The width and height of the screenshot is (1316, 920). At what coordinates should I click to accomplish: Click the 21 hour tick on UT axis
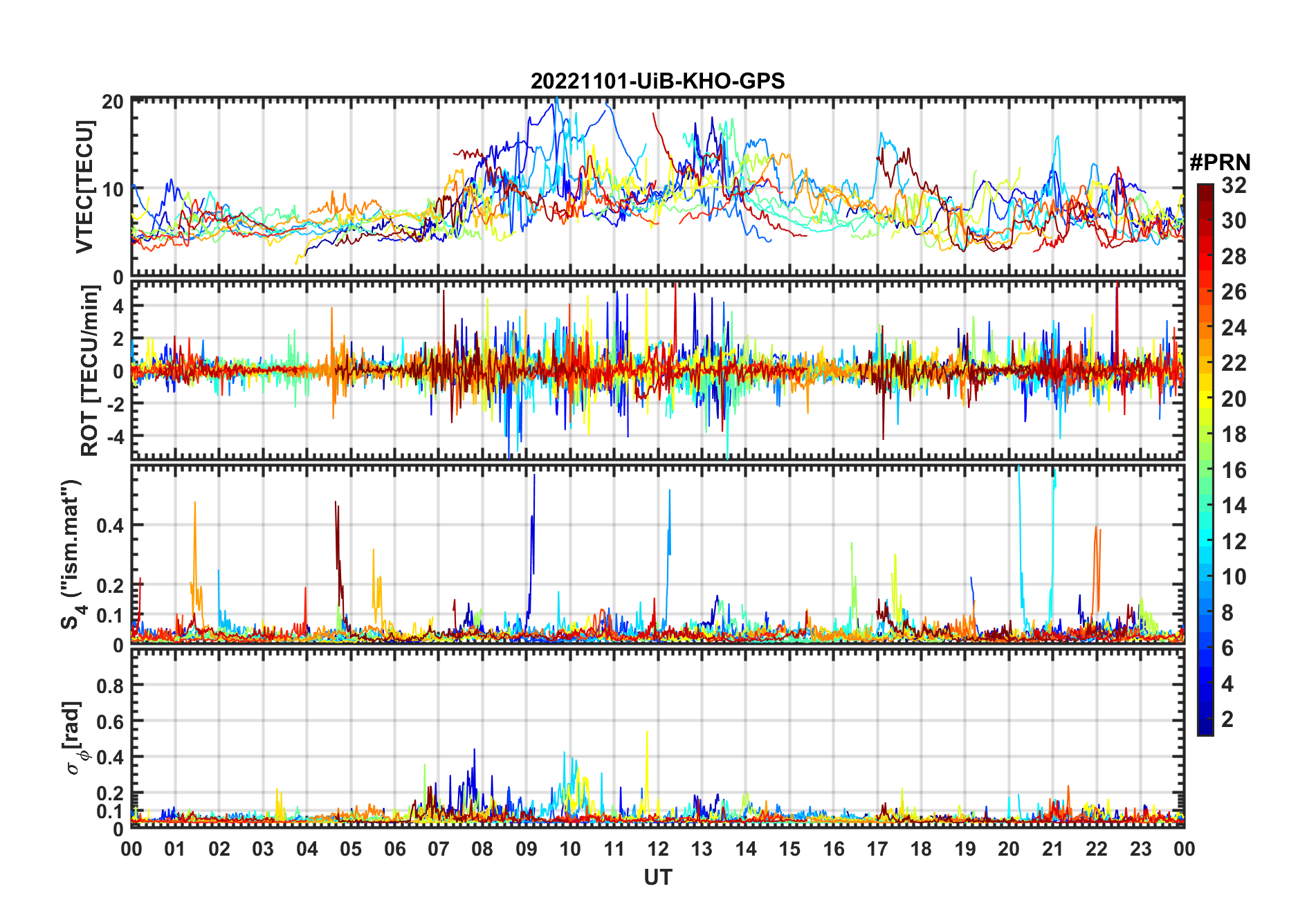[x=1053, y=849]
